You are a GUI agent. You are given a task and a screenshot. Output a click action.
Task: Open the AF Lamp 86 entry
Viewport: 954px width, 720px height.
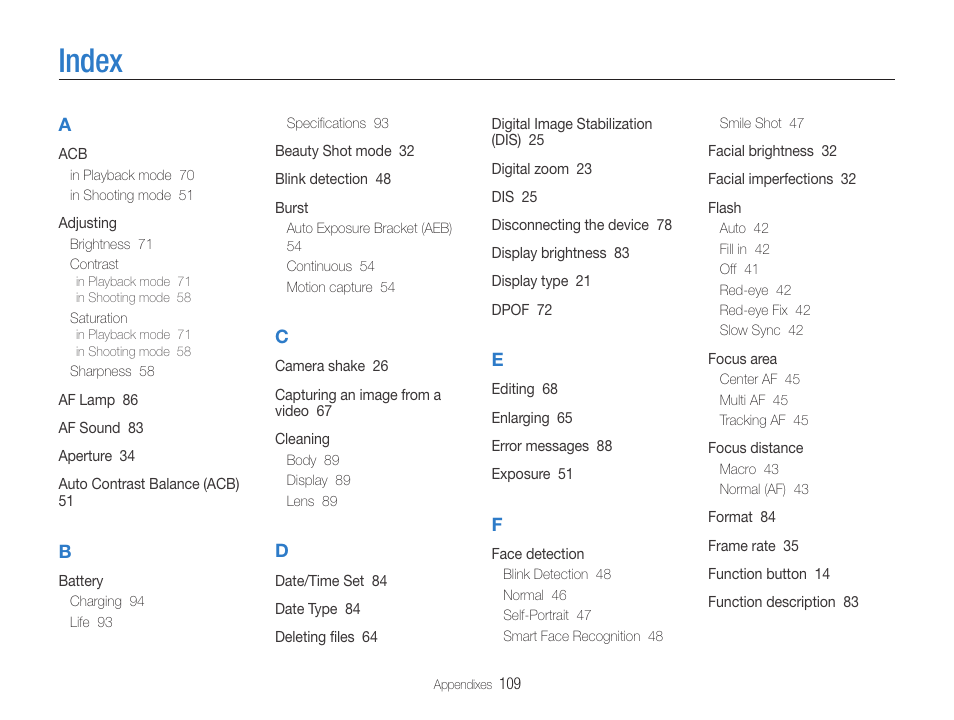pos(98,400)
